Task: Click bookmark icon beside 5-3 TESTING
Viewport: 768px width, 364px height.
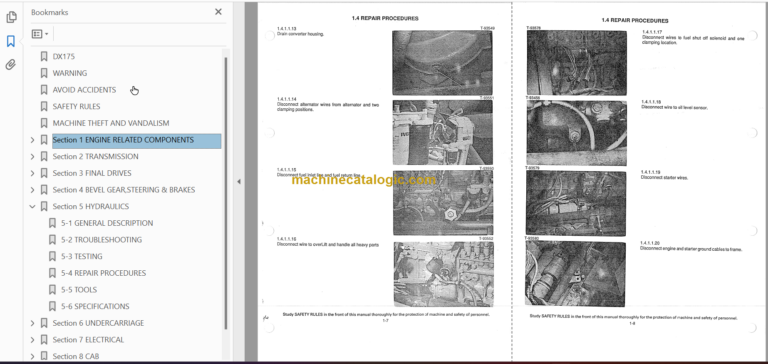Action: tap(52, 256)
